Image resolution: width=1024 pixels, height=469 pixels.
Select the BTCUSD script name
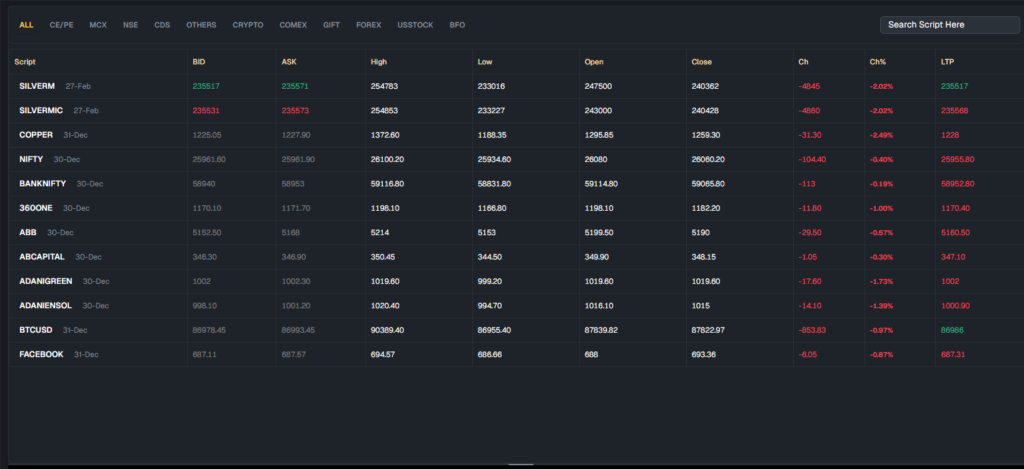(x=38, y=330)
